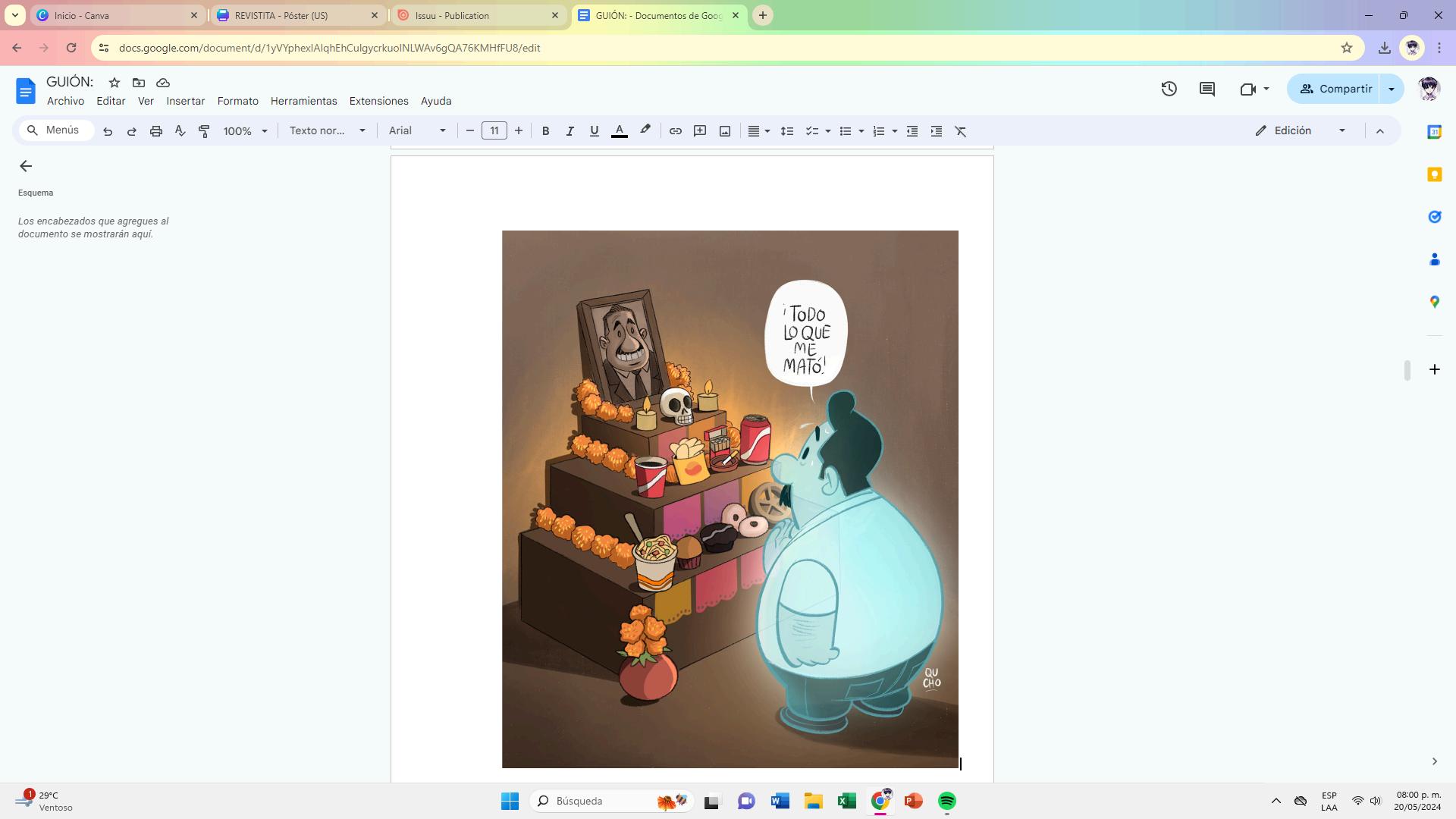Viewport: 1456px width, 819px height.
Task: Open the 100% zoom dropdown
Action: coord(245,131)
